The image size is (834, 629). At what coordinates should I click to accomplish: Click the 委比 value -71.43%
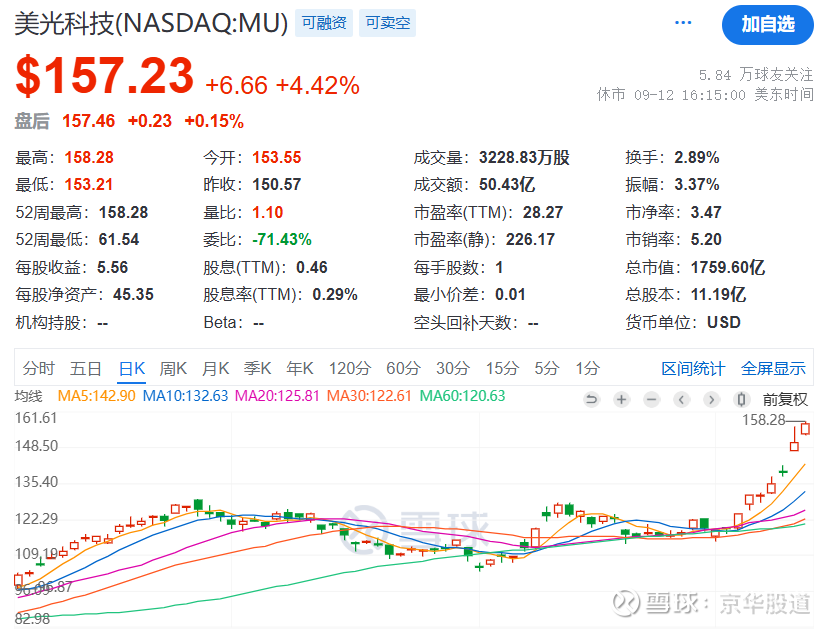point(281,240)
